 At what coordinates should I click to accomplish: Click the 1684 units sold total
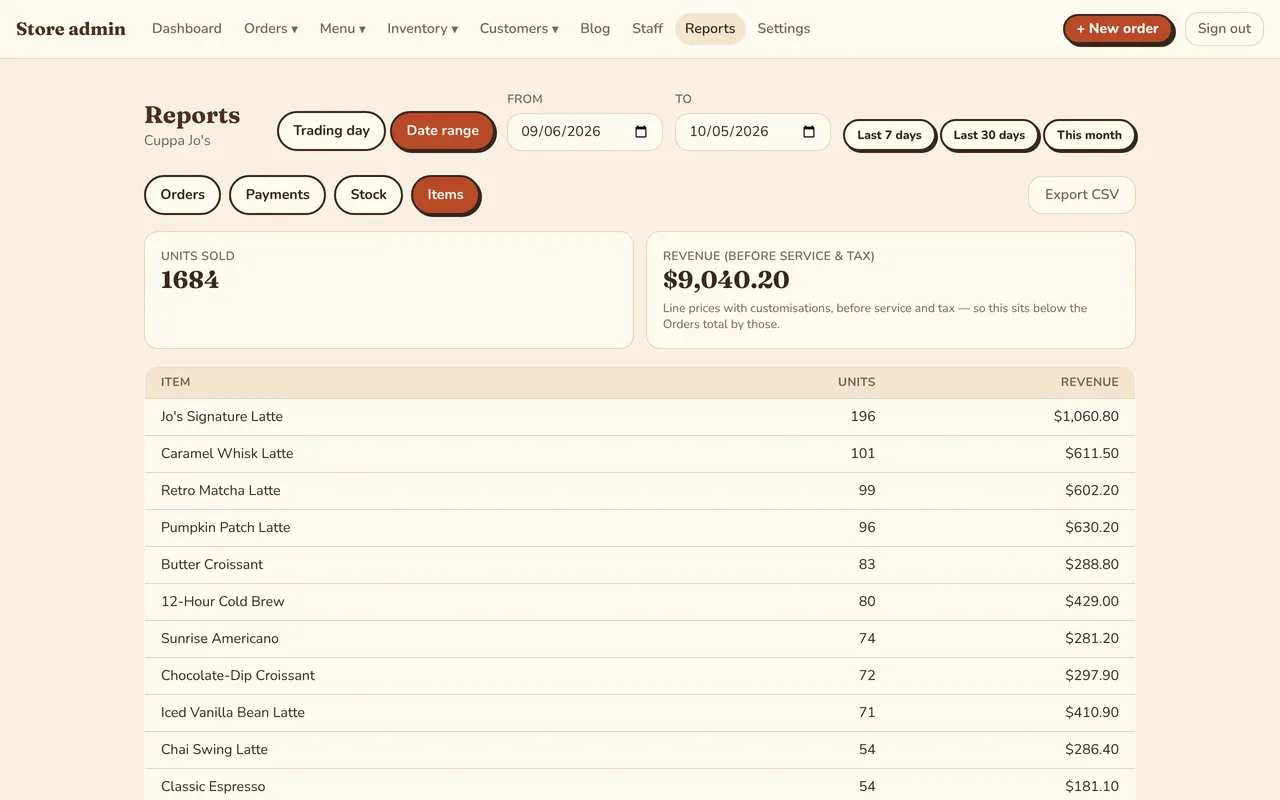[x=190, y=280]
